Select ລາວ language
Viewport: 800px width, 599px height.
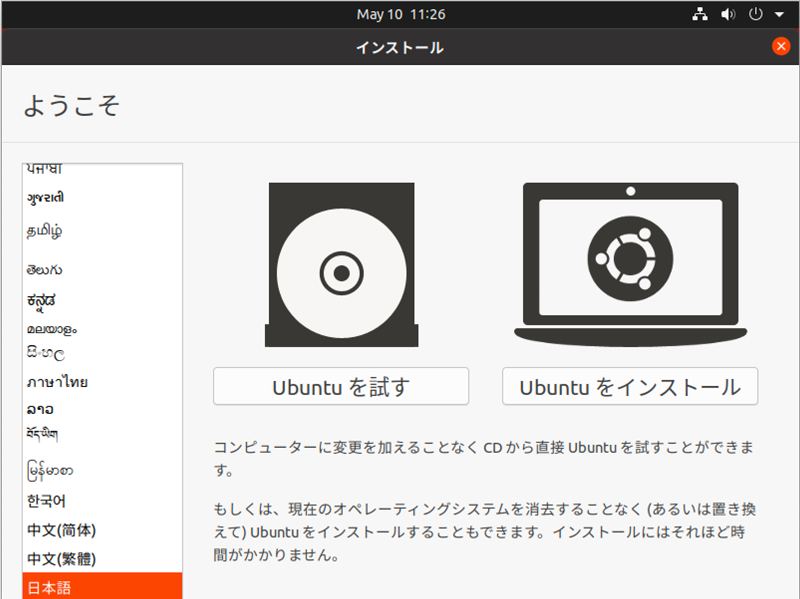click(x=102, y=409)
